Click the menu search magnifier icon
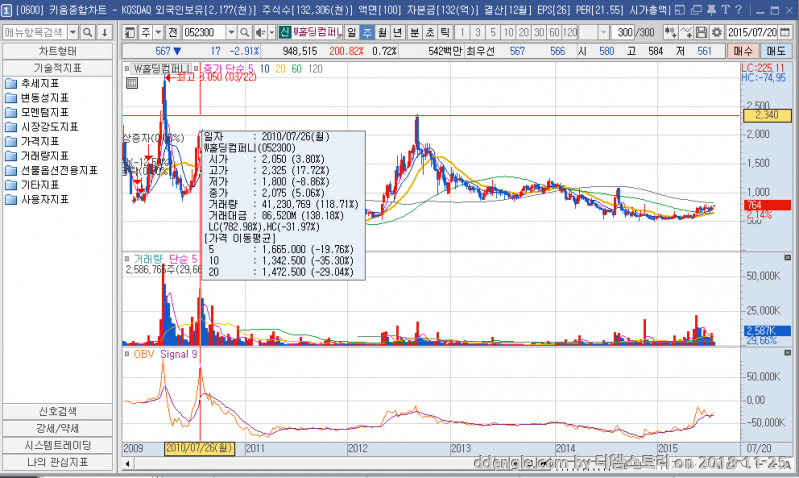 click(x=88, y=33)
